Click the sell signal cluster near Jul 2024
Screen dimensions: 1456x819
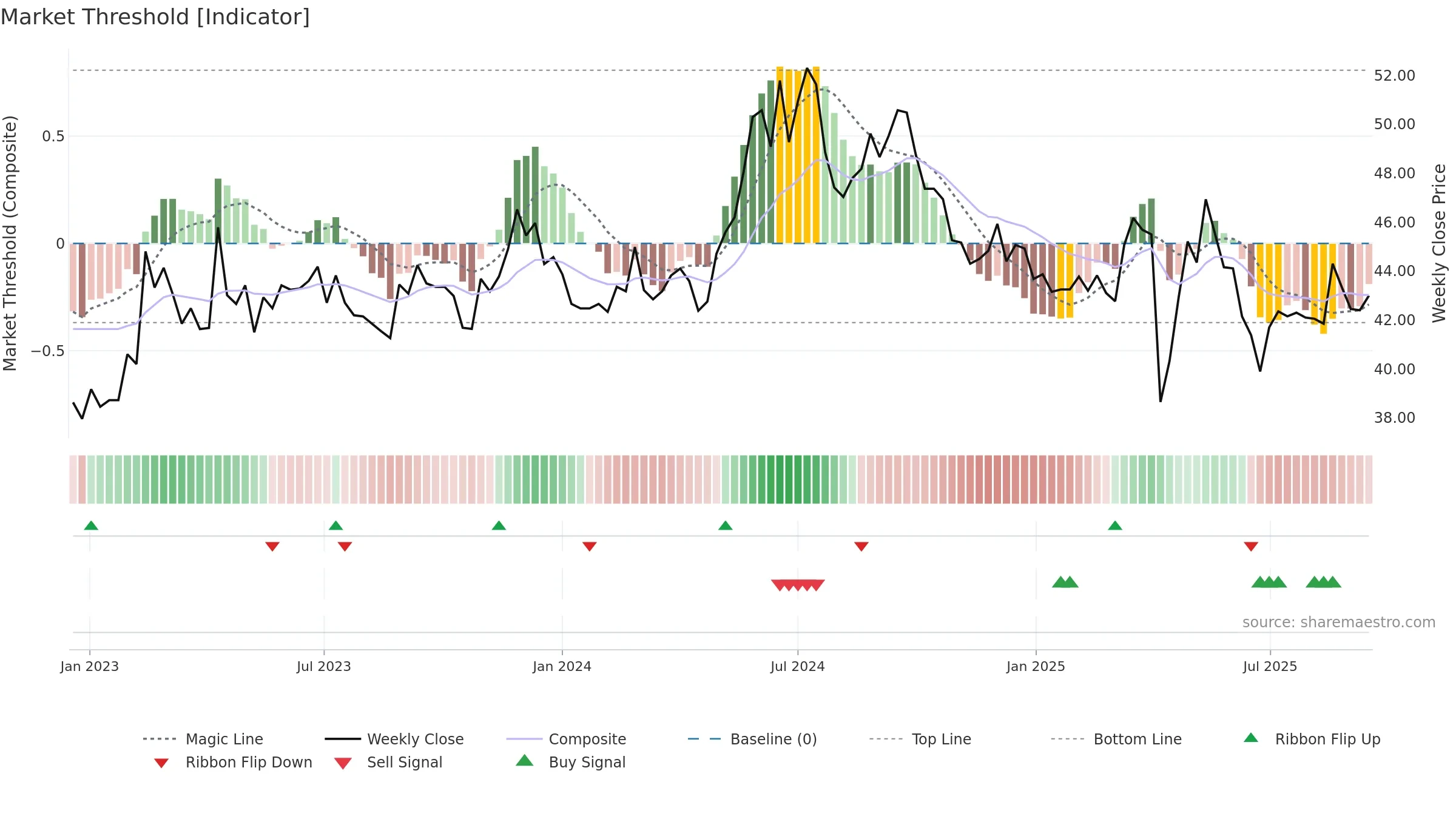(x=798, y=585)
